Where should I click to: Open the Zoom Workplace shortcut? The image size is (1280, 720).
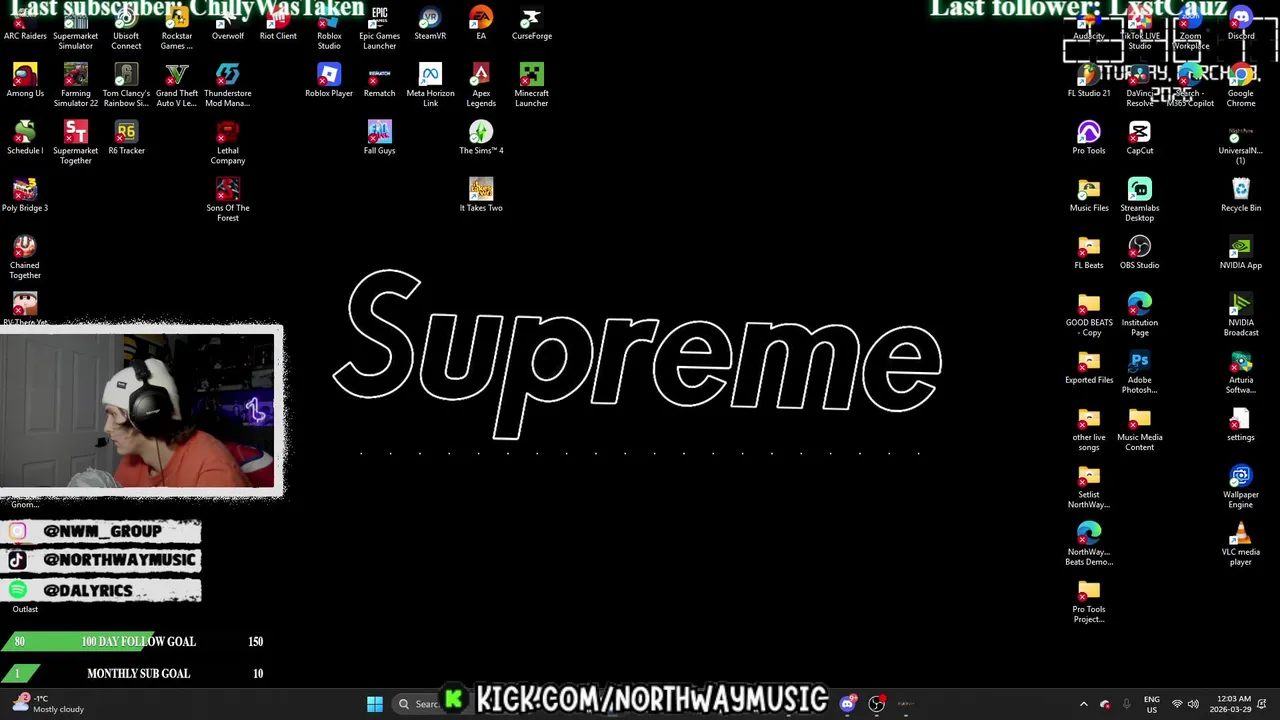pyautogui.click(x=1190, y=29)
